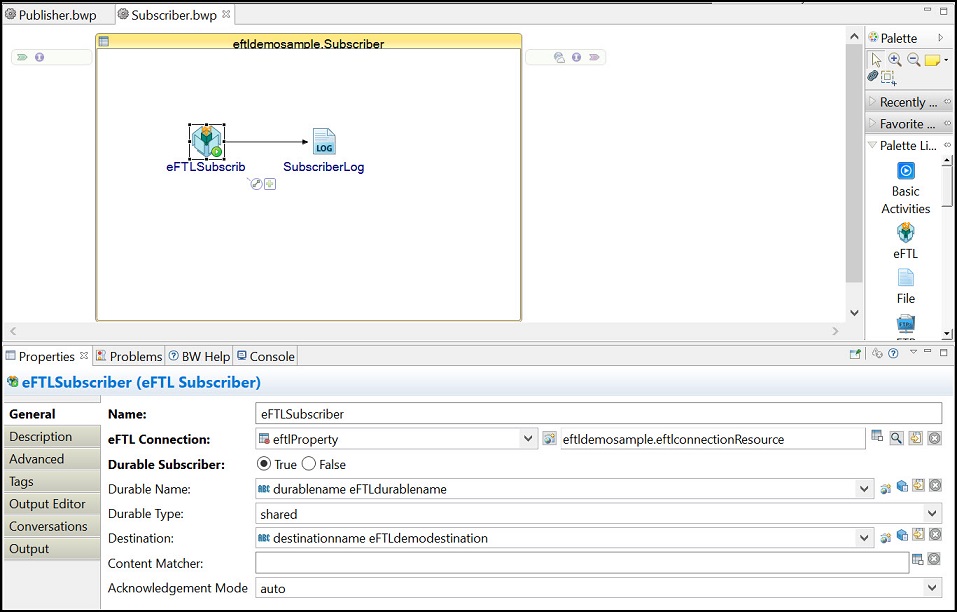Open the Durable Name dropdown
957x612 pixels.
(x=864, y=489)
